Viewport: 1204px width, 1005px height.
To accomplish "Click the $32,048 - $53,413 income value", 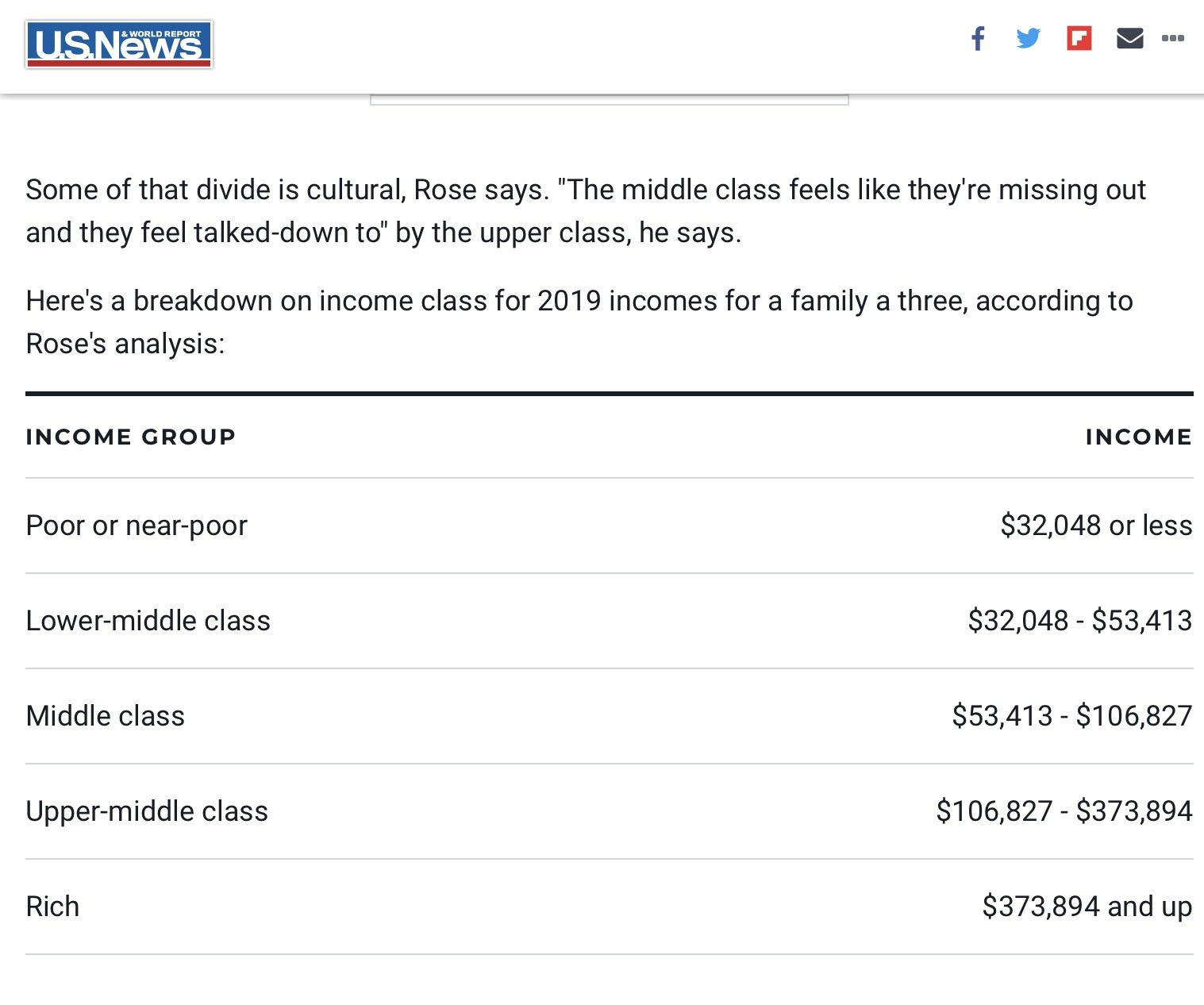I will [1079, 621].
